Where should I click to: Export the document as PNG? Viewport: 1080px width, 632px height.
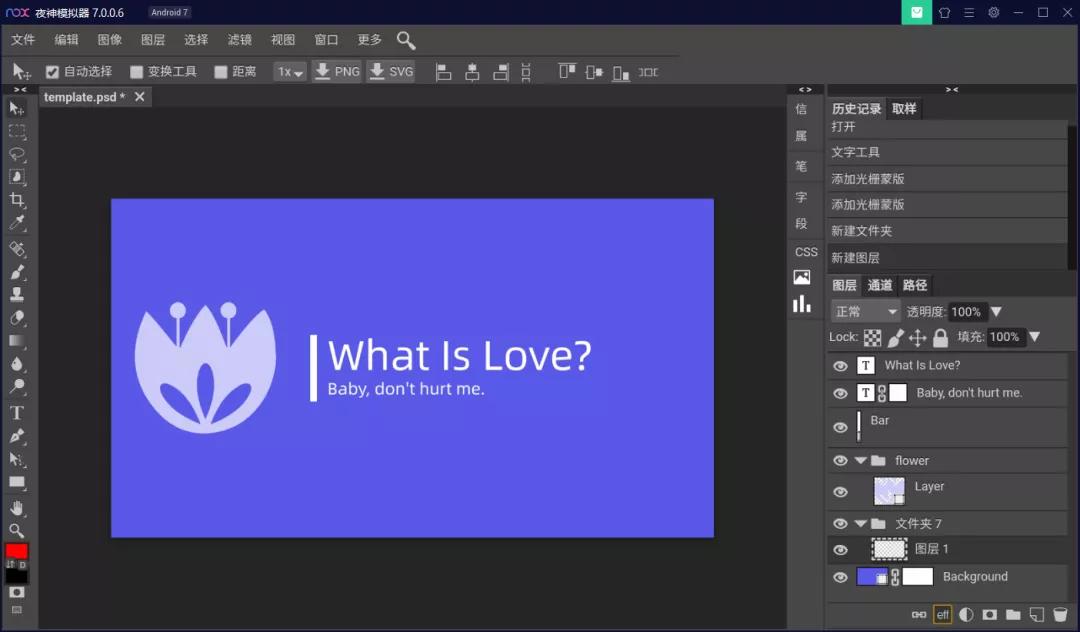(x=337, y=71)
